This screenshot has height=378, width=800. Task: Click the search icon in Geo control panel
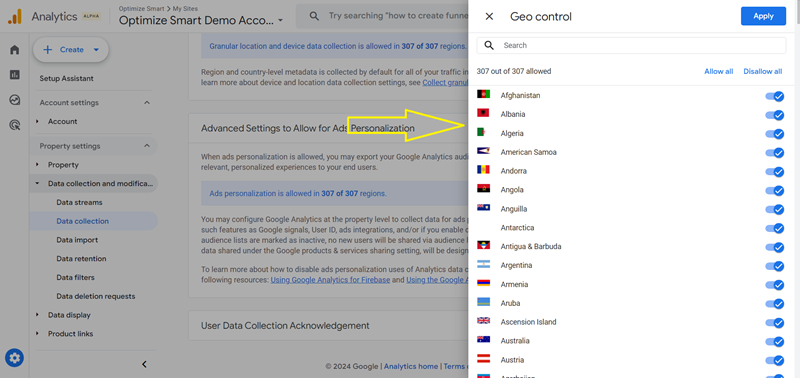(489, 45)
